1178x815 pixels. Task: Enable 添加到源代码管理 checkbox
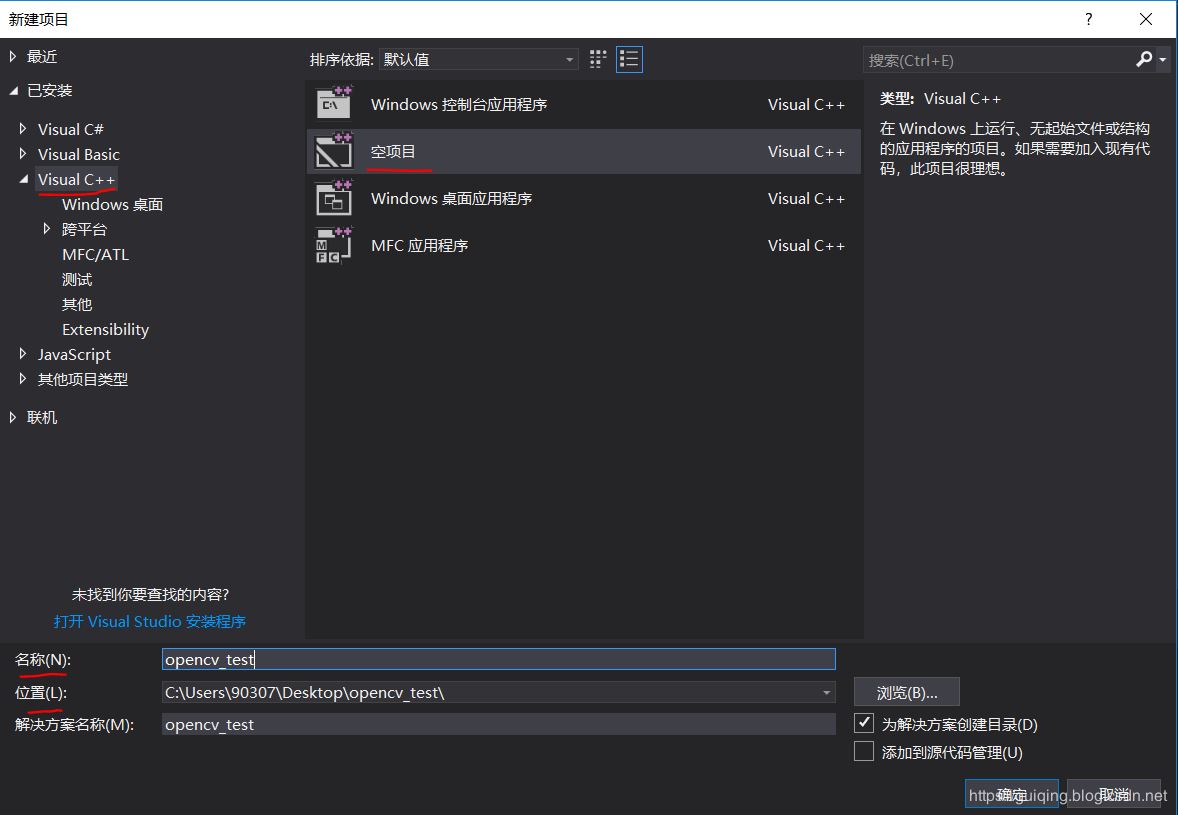point(864,751)
